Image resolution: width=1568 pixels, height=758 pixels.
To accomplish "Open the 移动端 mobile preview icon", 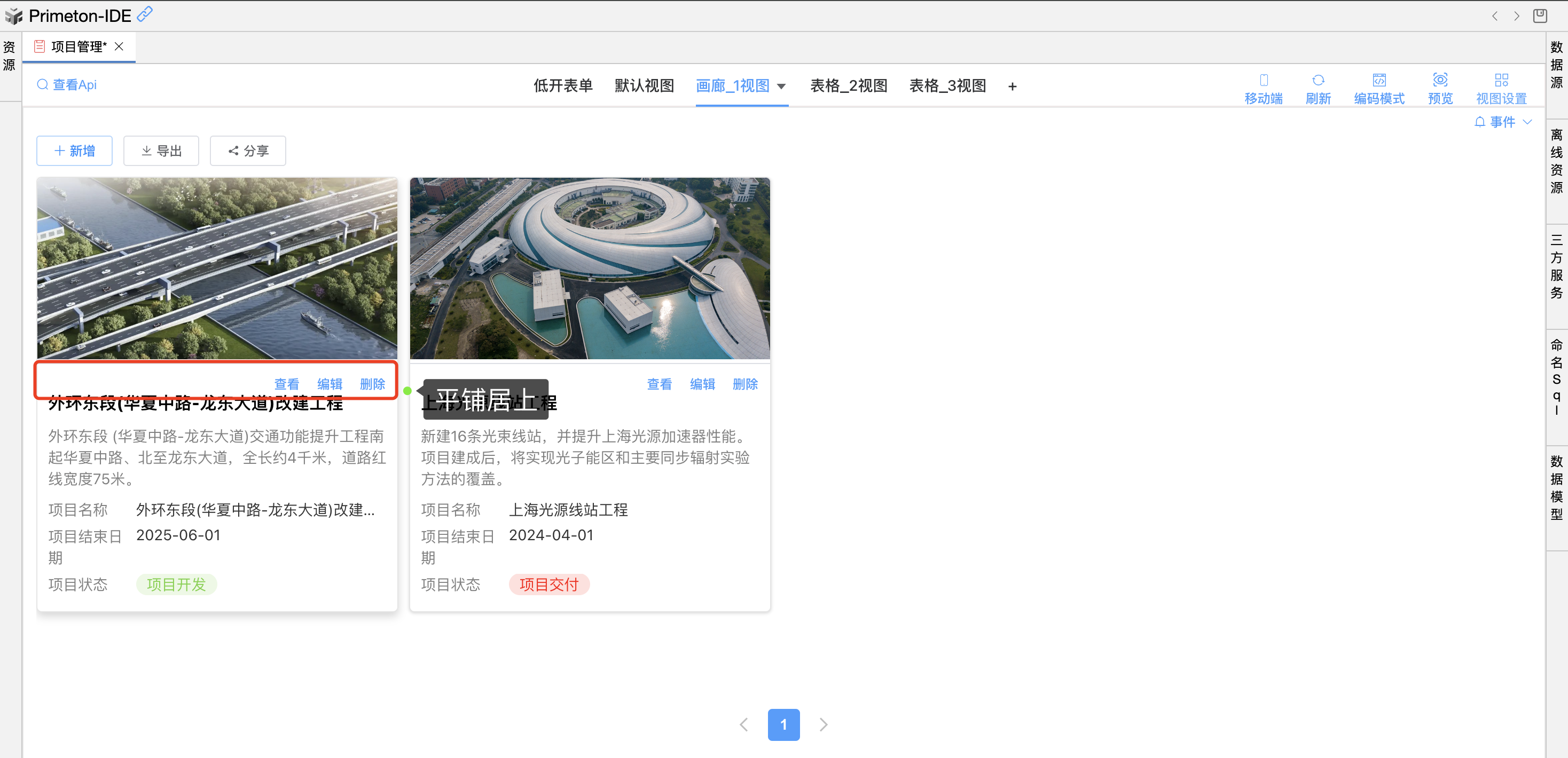I will [x=1264, y=87].
